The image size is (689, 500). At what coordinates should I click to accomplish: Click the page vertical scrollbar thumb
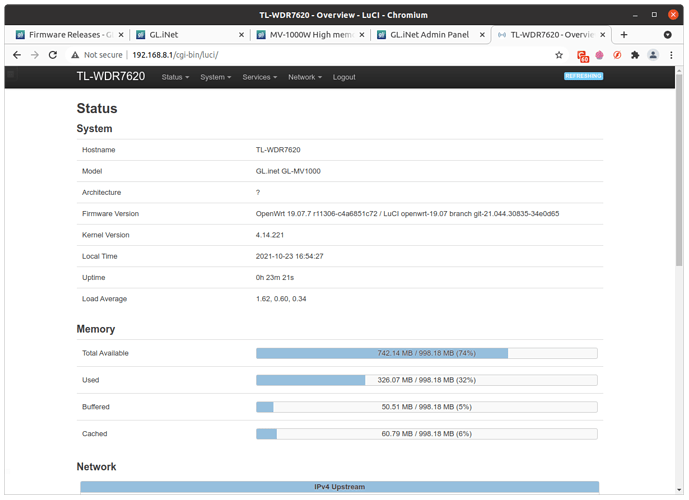click(x=679, y=169)
